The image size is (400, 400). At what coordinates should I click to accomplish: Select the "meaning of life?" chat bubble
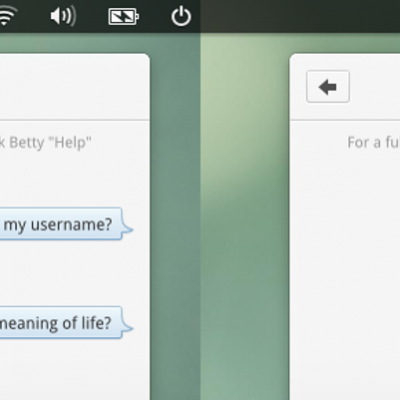(x=63, y=323)
